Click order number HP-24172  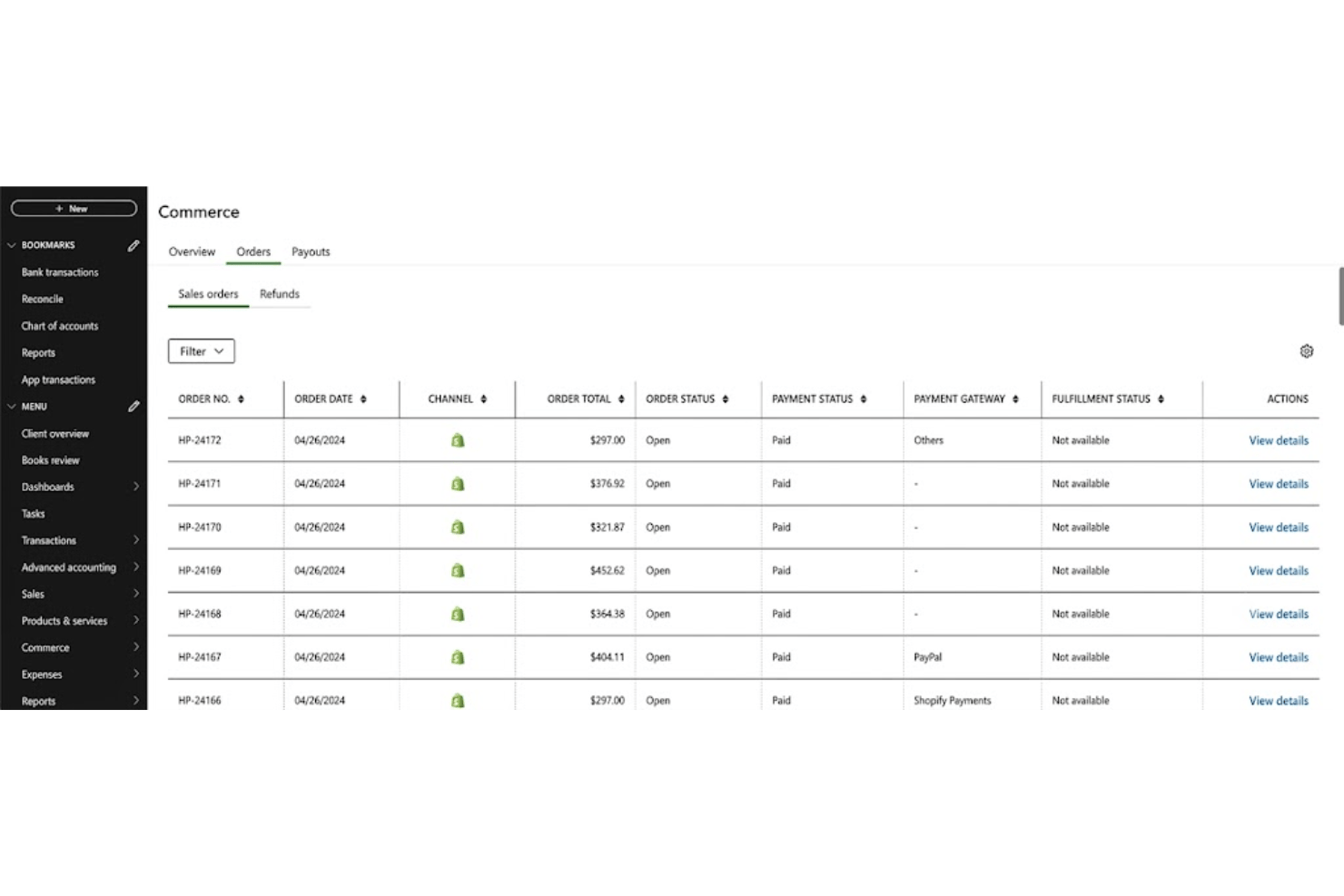200,440
